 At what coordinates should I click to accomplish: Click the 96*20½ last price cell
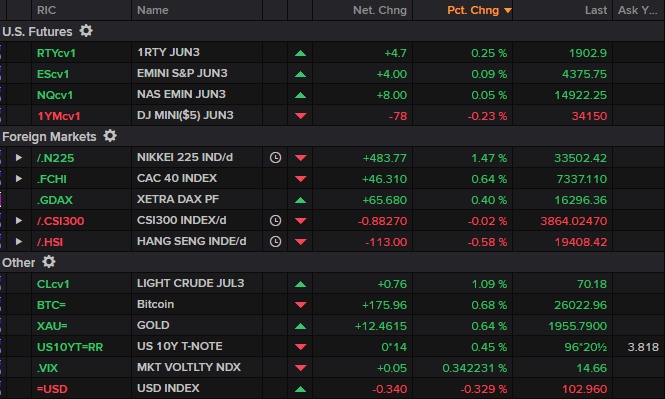coord(586,347)
